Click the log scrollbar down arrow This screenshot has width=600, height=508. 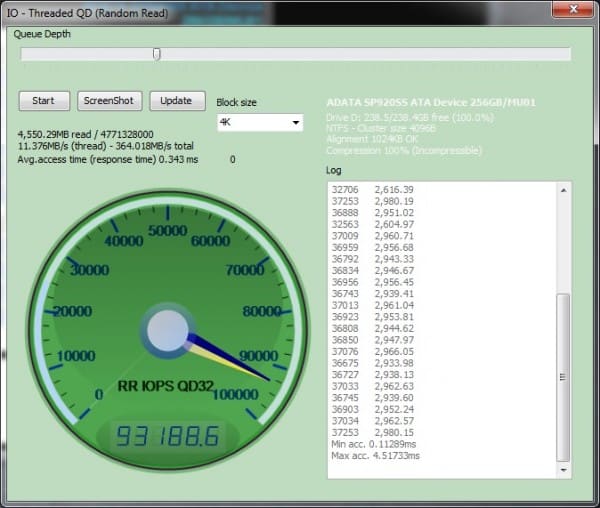click(563, 470)
